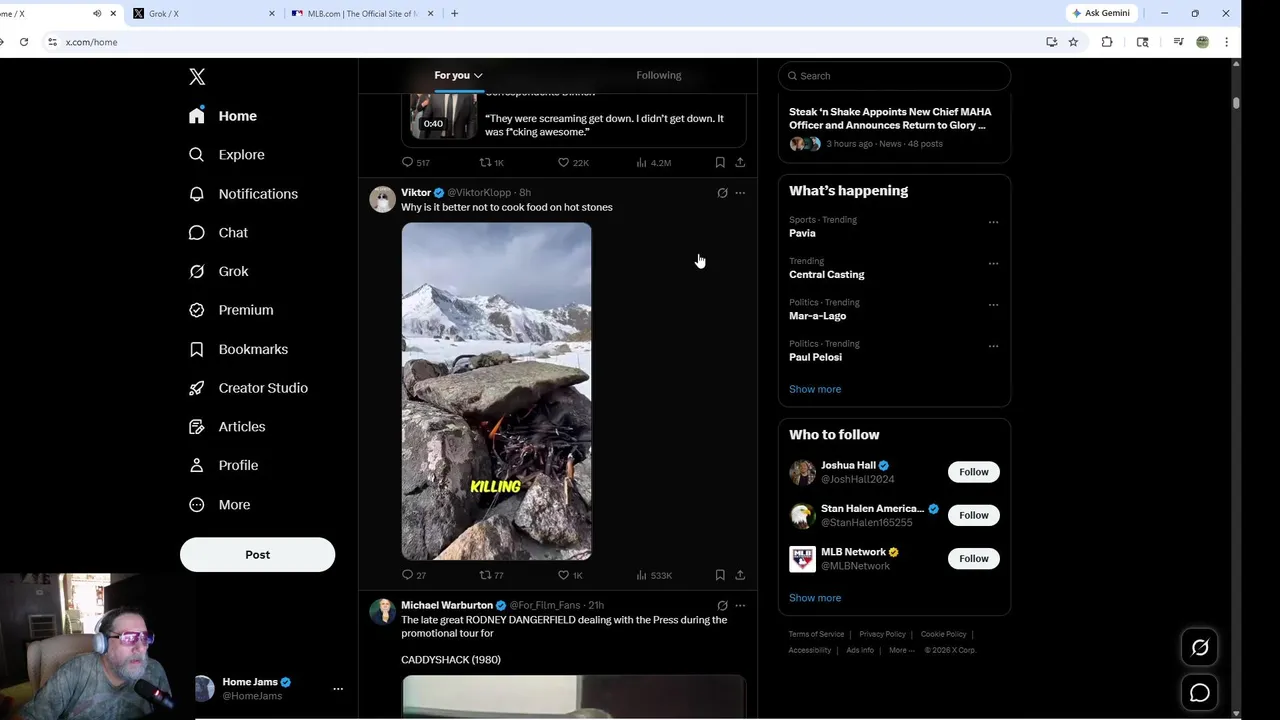1280x720 pixels.
Task: Open Notifications in the sidebar
Action: coord(243,194)
